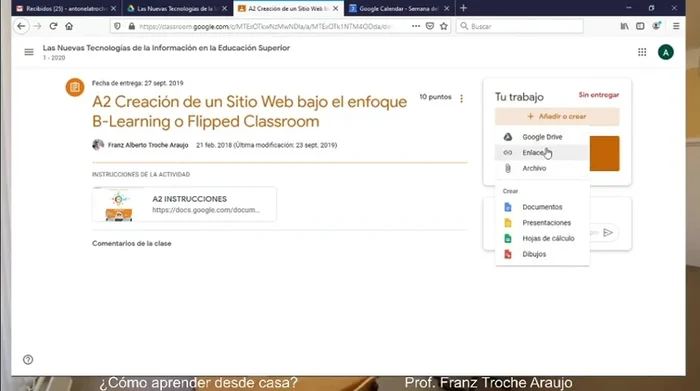Open the A2 INSTRUCCIONES attachment
The height and width of the screenshot is (391, 700).
coord(184,204)
